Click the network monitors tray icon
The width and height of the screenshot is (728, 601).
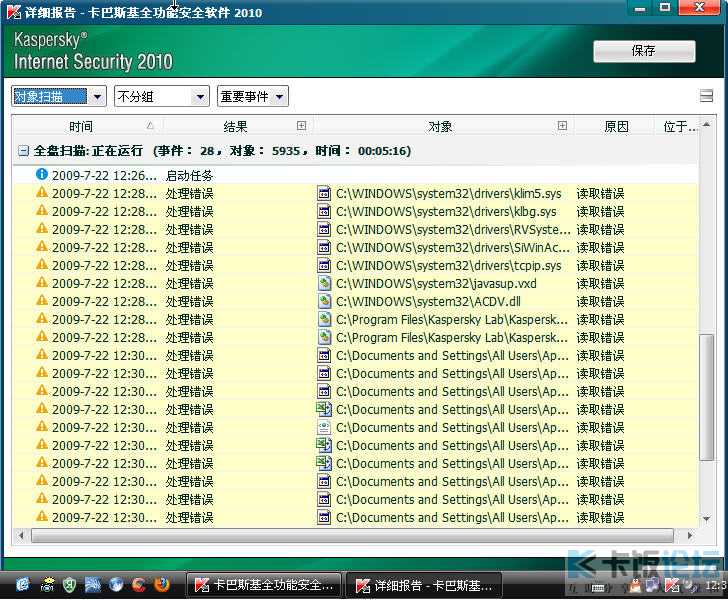[x=652, y=585]
